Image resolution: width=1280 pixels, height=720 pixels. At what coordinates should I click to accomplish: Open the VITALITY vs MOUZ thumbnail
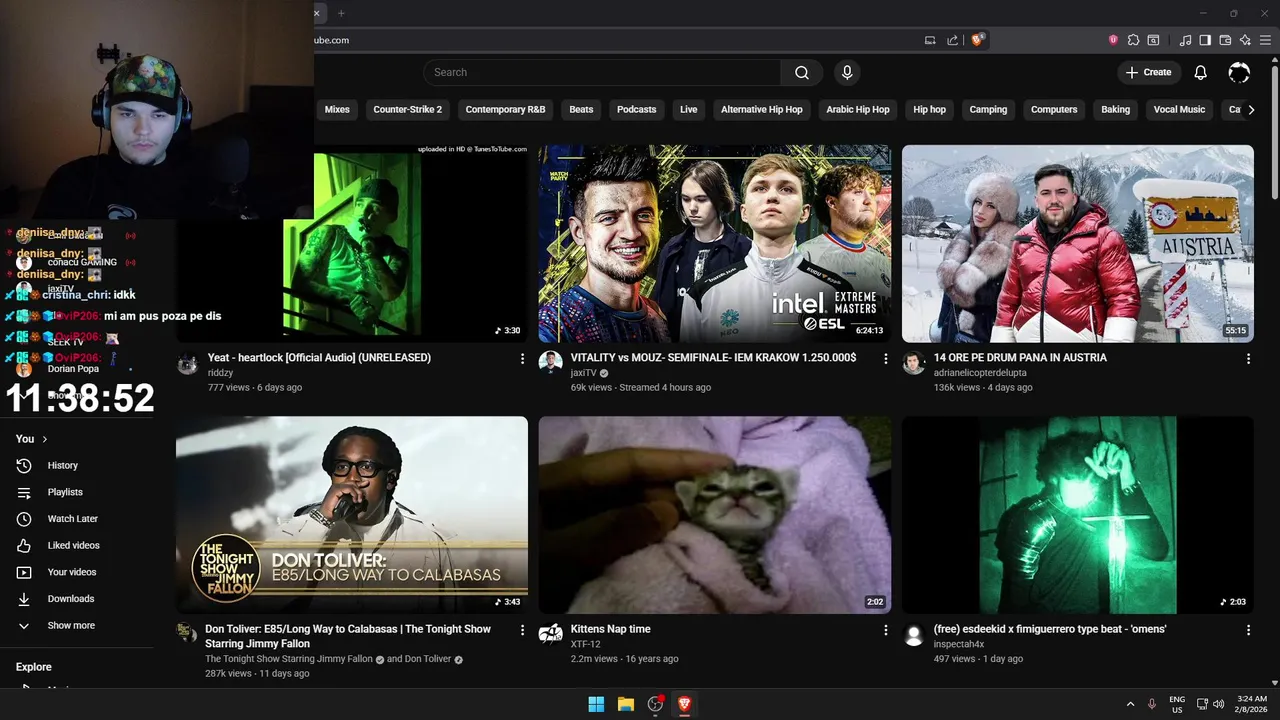tap(715, 244)
